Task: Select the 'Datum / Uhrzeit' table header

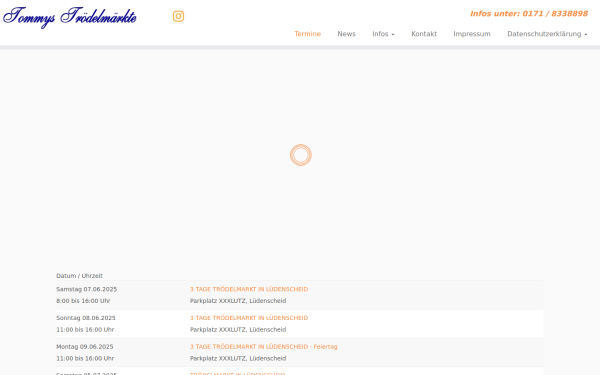Action: [x=79, y=276]
